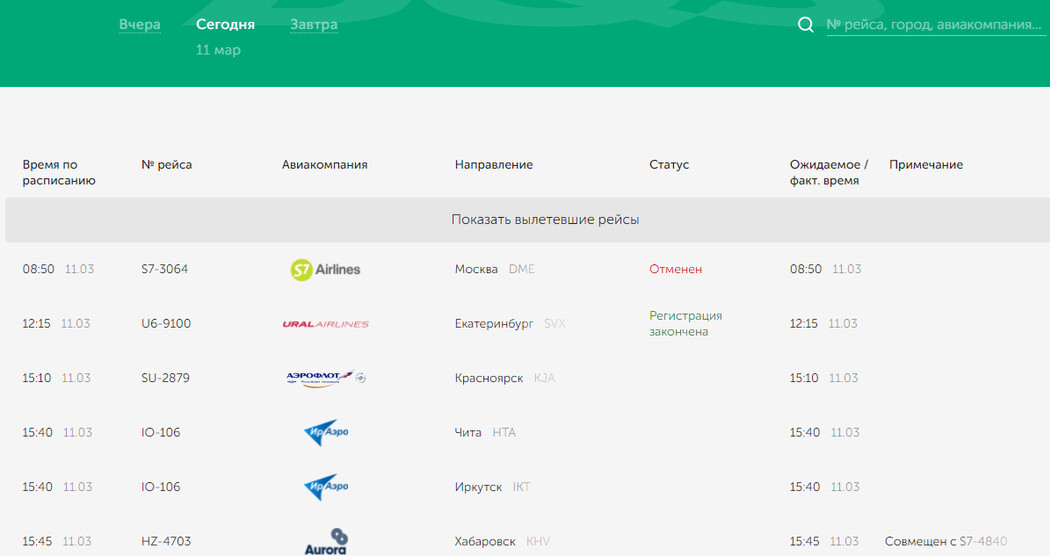Select flight SU-2879 to Красноярск
This screenshot has width=1050, height=556.
[165, 379]
